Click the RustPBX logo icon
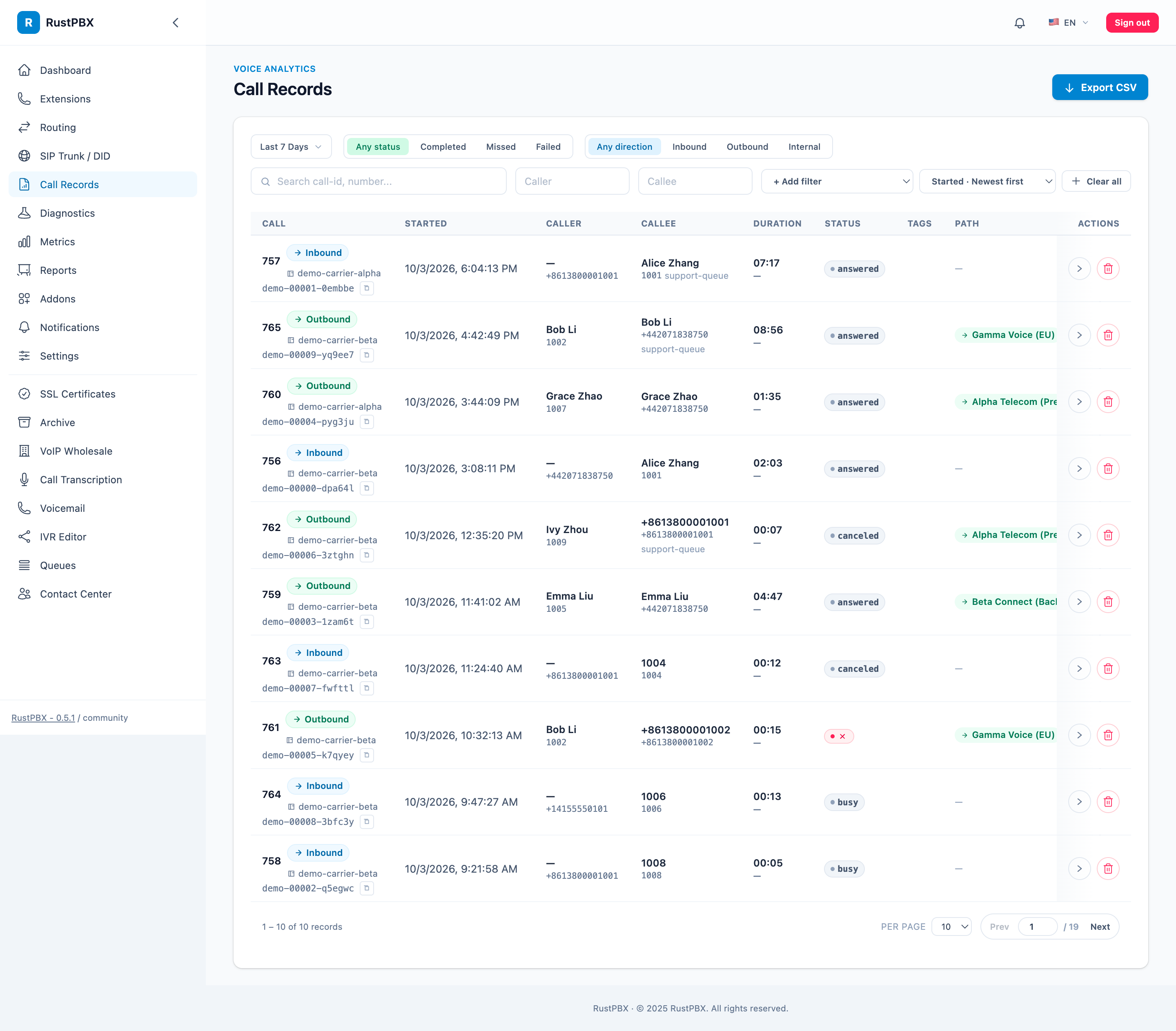 [x=28, y=22]
